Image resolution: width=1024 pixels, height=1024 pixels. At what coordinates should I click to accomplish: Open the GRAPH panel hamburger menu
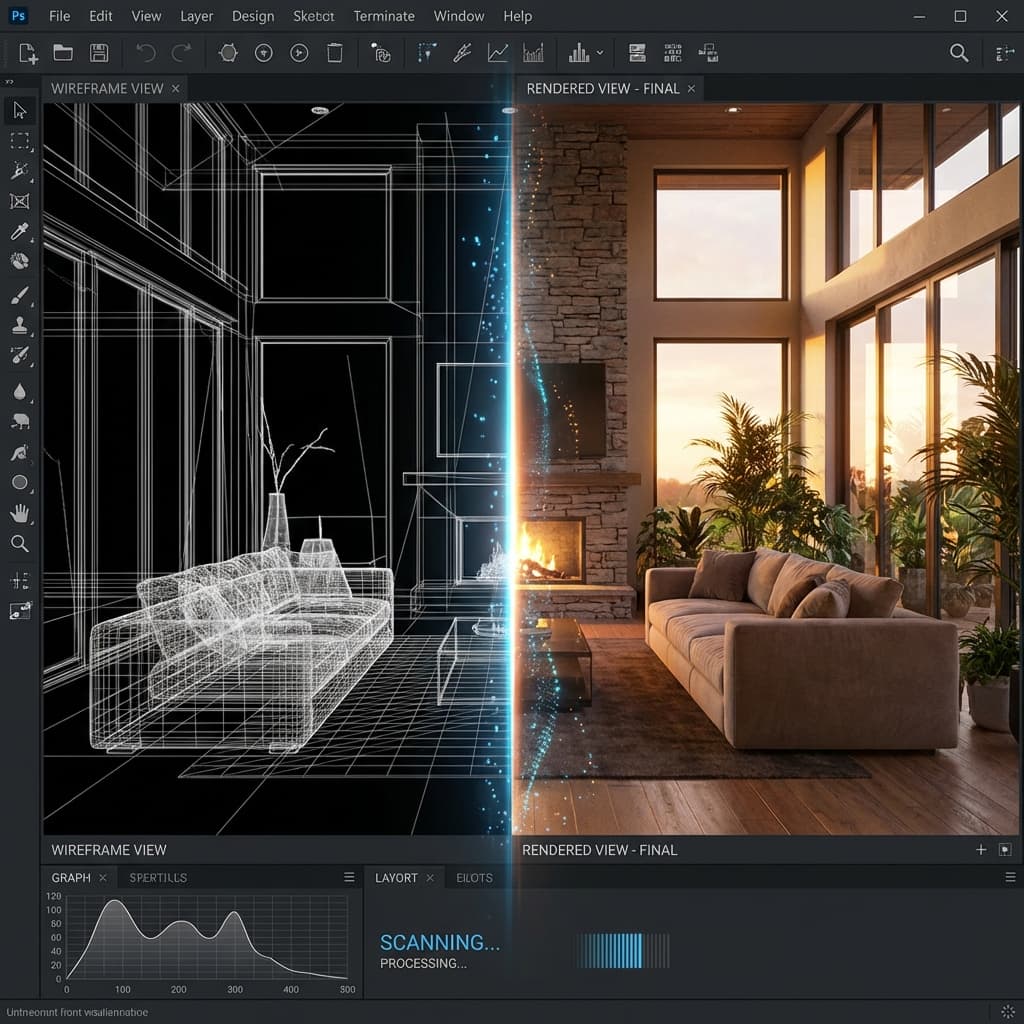coord(348,876)
